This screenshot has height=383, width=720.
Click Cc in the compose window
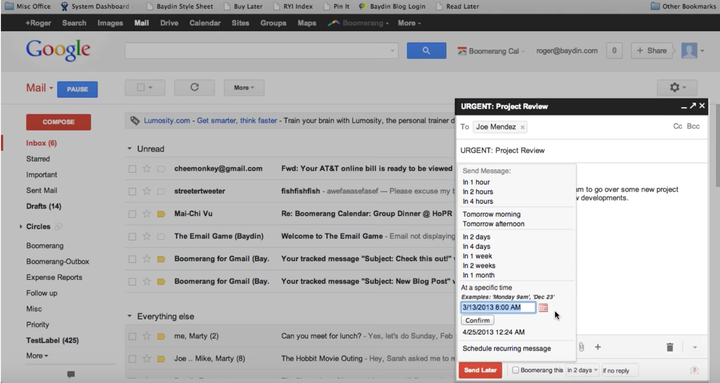[x=677, y=126]
